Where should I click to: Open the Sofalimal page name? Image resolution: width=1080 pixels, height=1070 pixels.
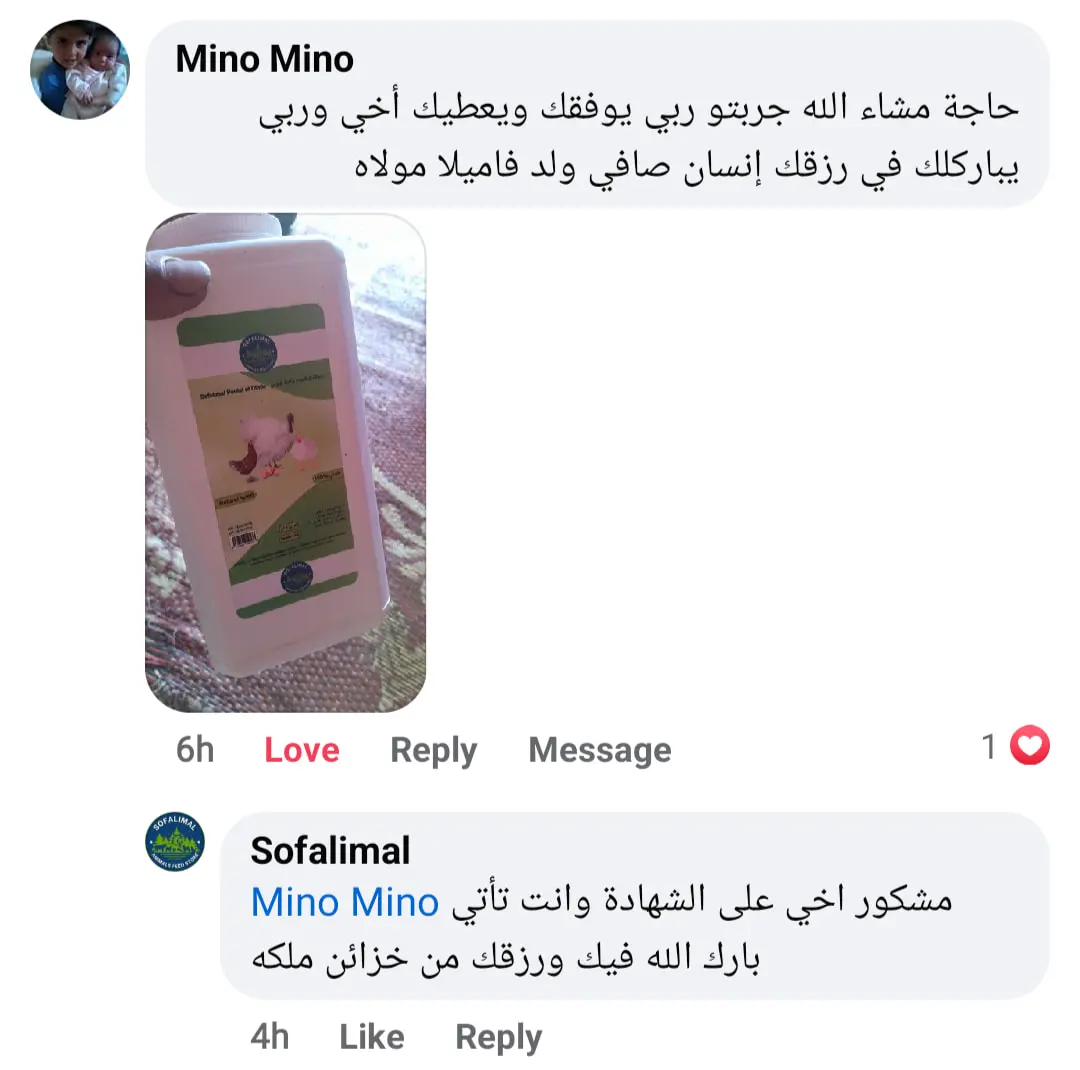330,850
